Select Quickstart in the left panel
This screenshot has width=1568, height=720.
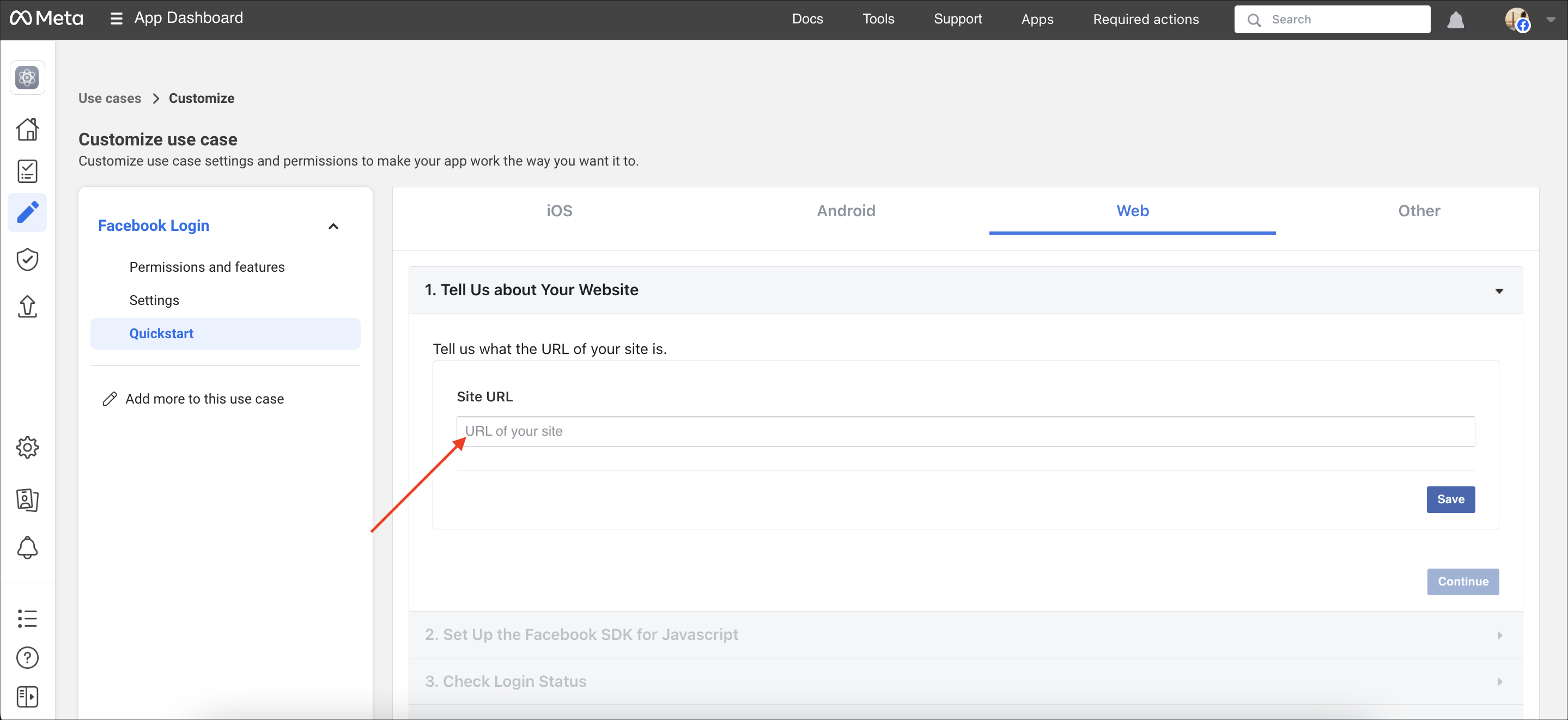pyautogui.click(x=225, y=333)
